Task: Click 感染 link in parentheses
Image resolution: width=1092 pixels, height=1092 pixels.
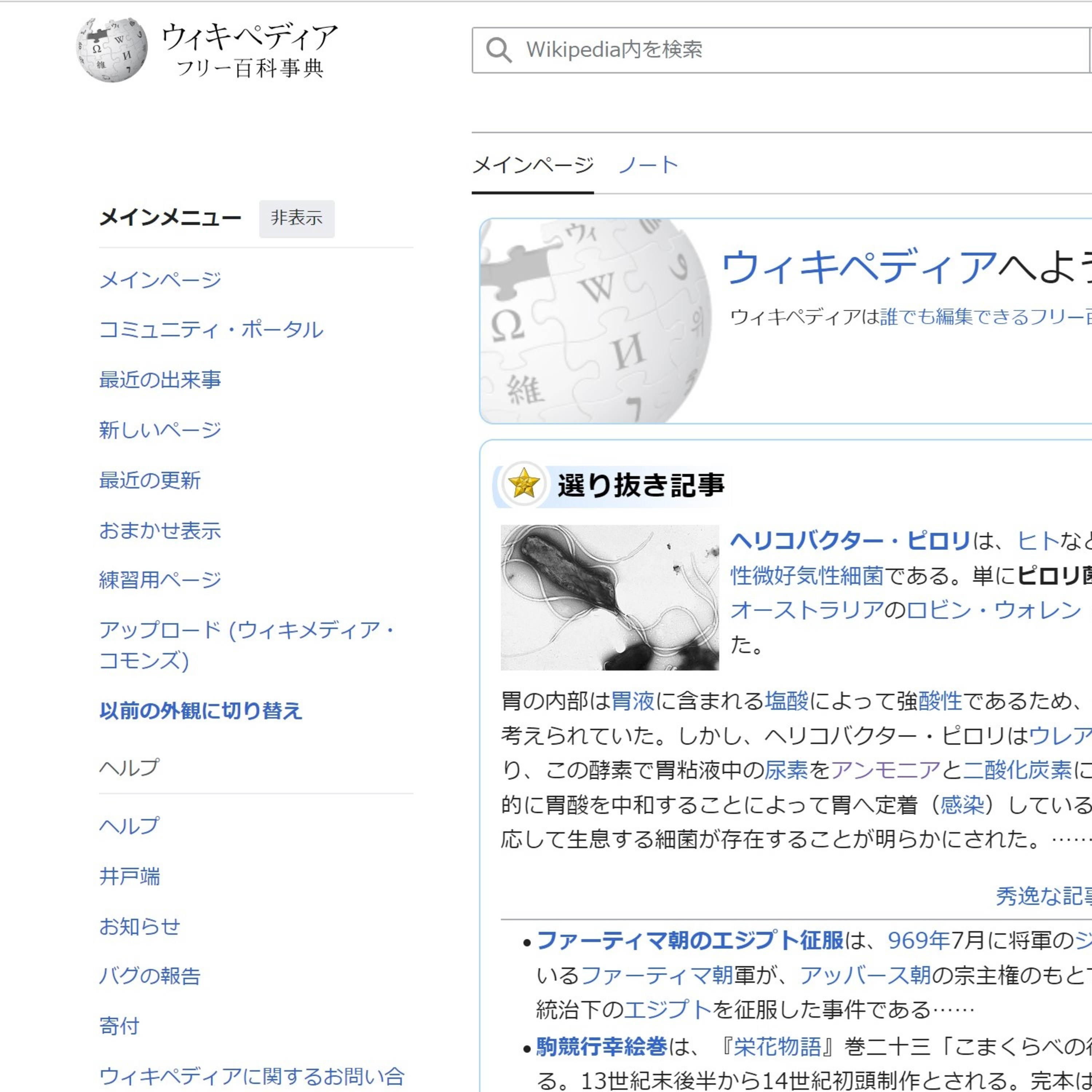Action: pyautogui.click(x=962, y=805)
